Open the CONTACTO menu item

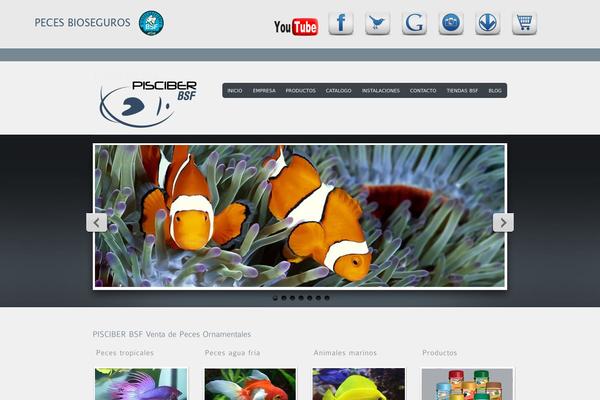[423, 91]
